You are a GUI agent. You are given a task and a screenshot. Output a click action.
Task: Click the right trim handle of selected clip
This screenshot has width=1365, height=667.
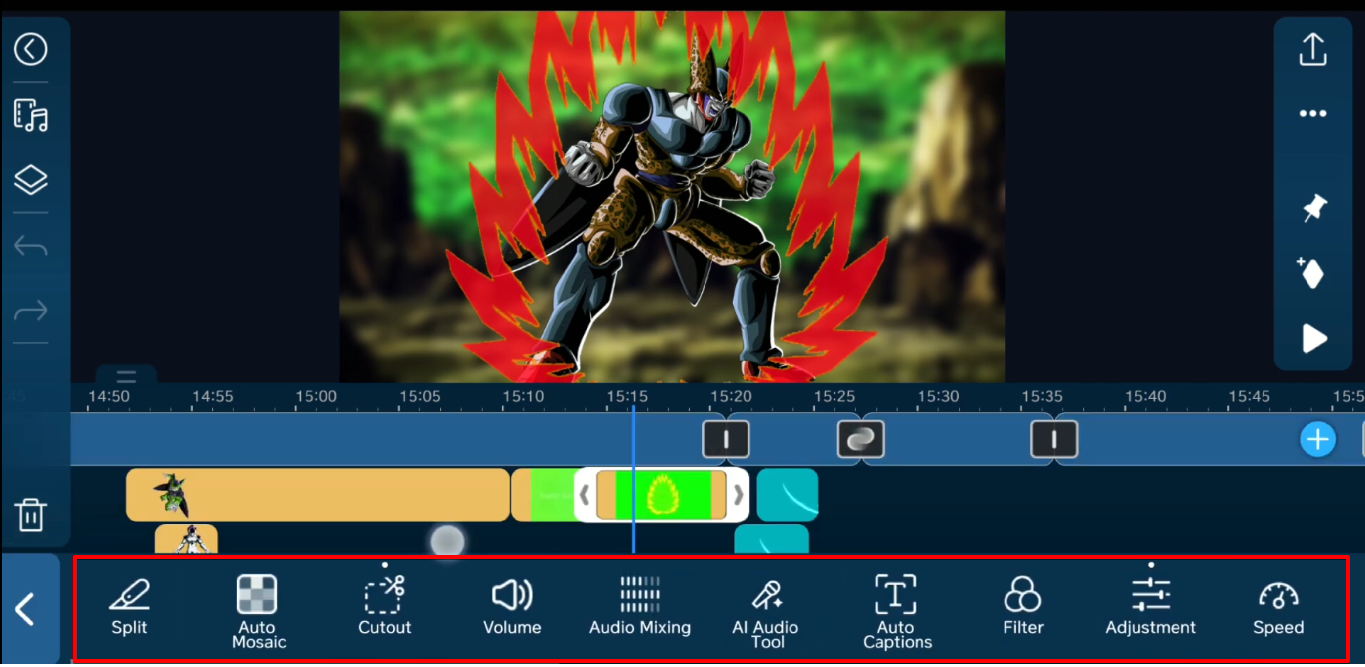point(738,494)
